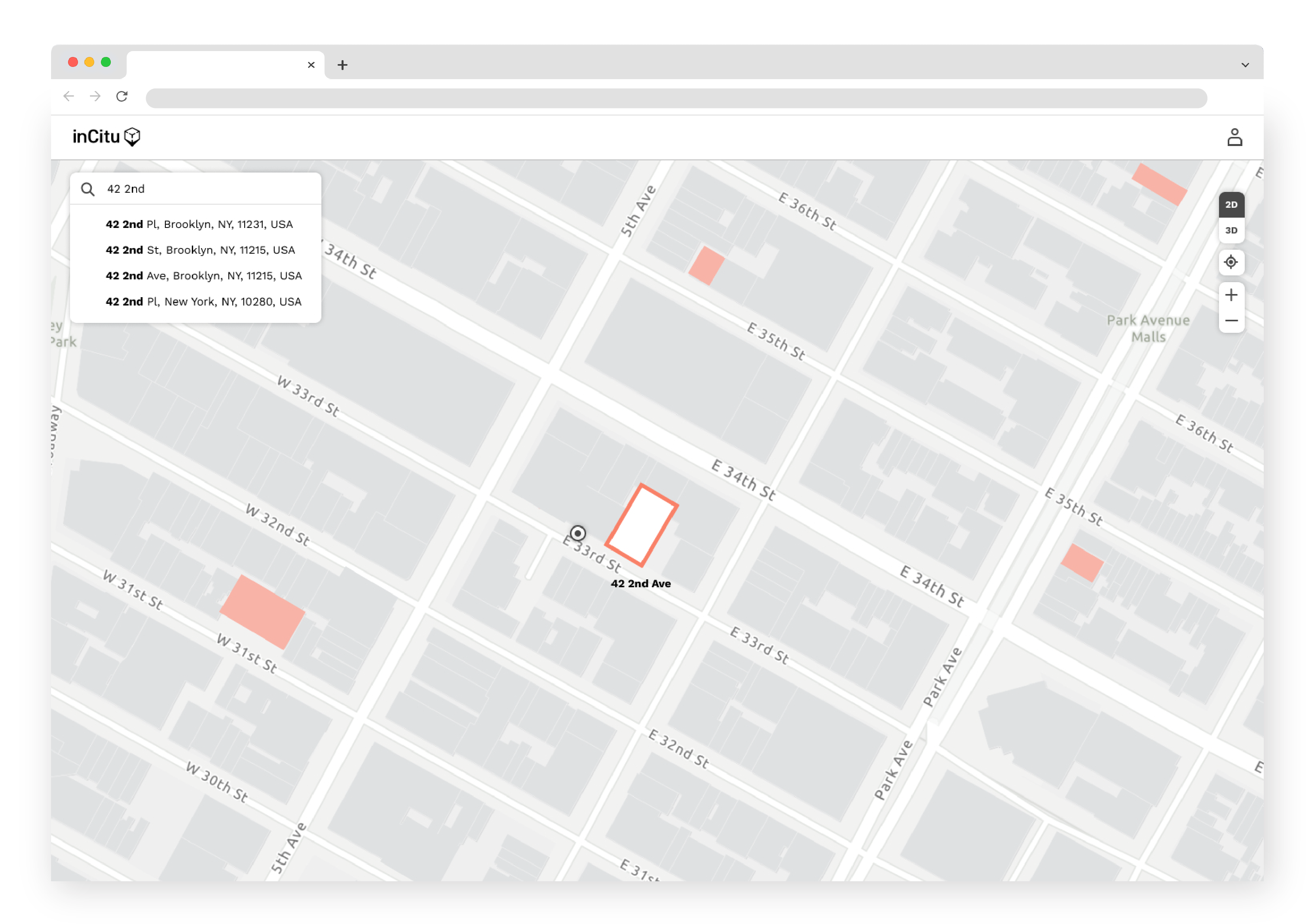This screenshot has width=1314, height=924.
Task: Zoom out with the minus button
Action: point(1230,321)
